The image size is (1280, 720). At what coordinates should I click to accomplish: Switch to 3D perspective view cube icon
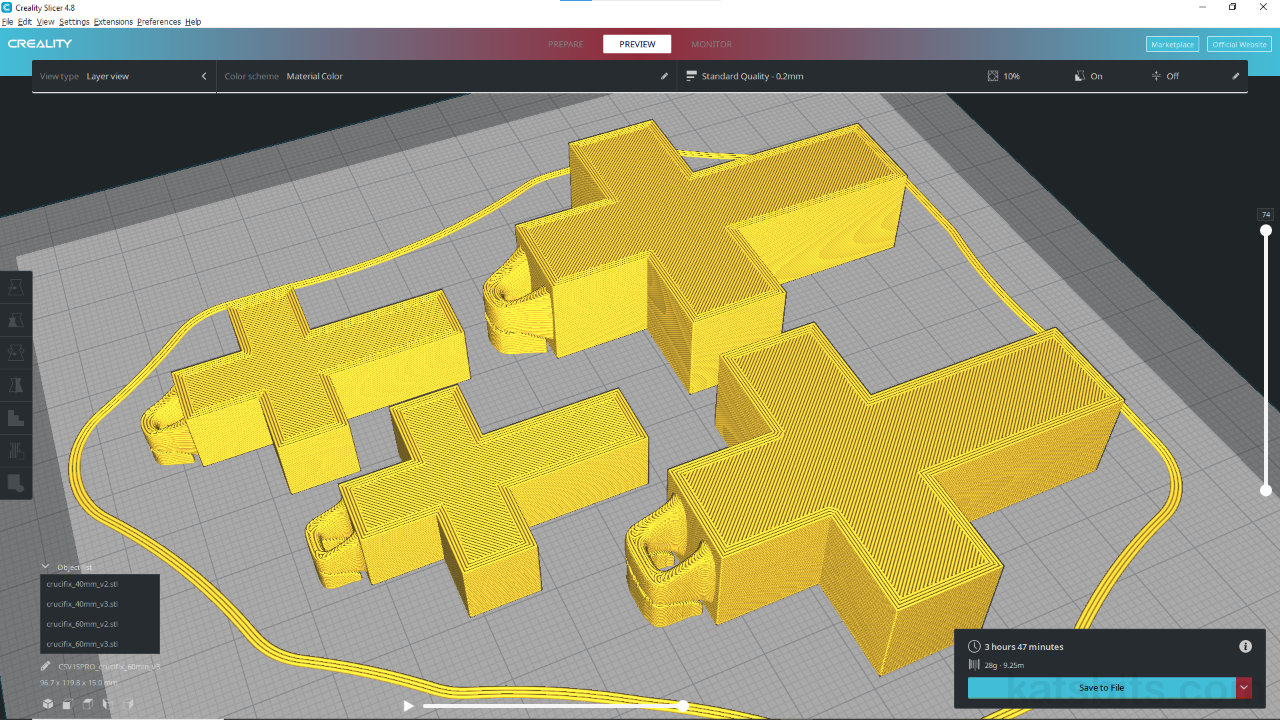tap(47, 704)
